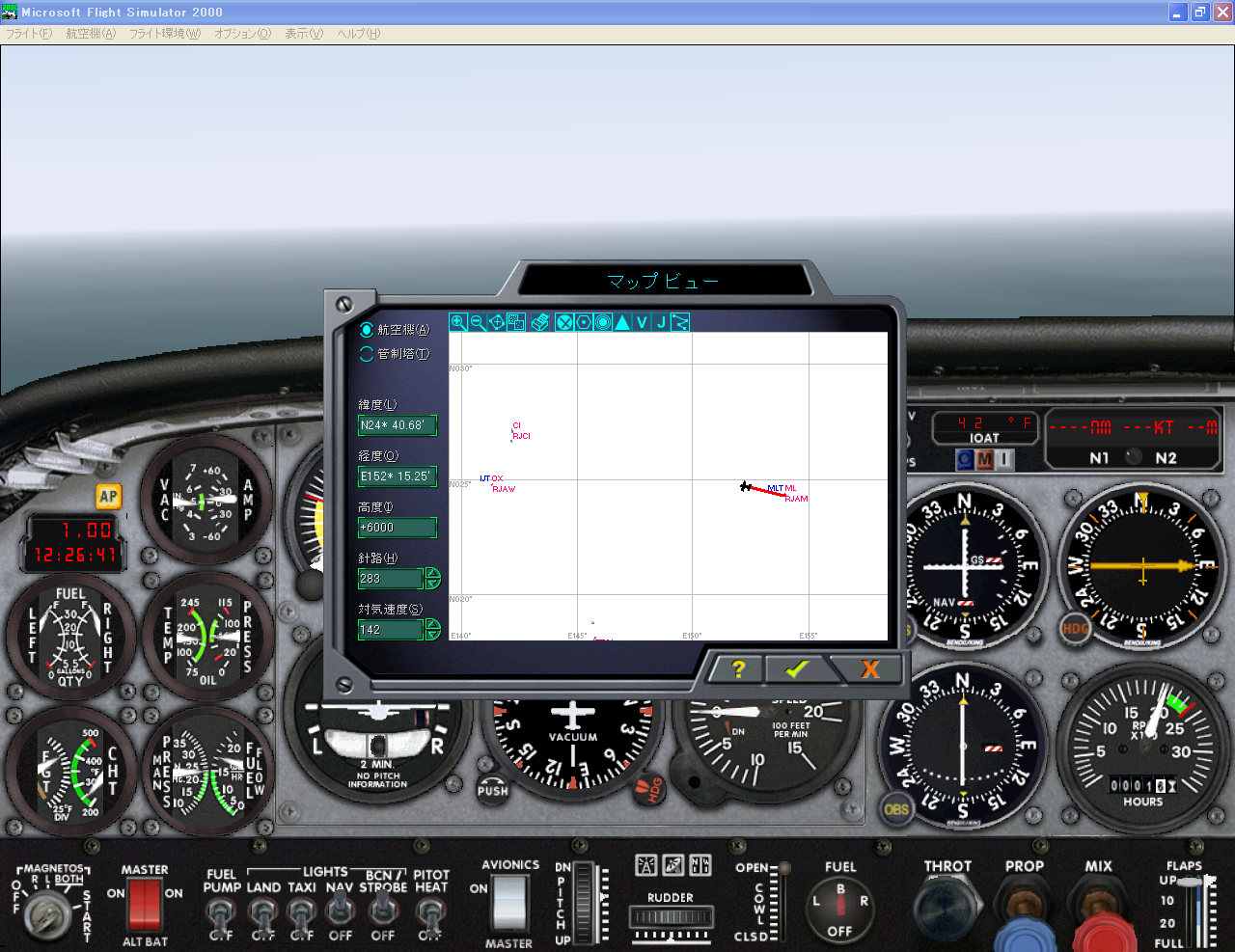Toggle the V Victor airways icon
The width and height of the screenshot is (1235, 952).
642,322
